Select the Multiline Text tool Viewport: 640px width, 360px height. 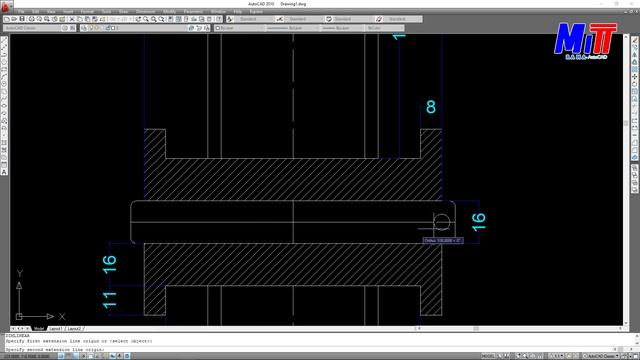click(4, 172)
